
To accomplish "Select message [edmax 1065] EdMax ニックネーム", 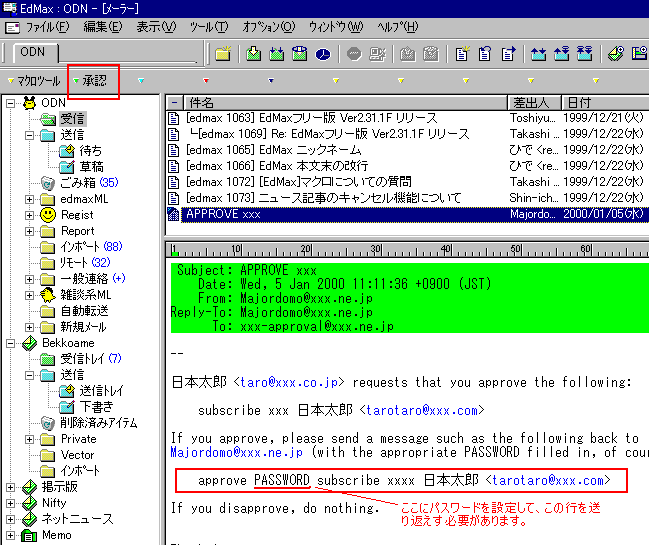I will [x=408, y=150].
